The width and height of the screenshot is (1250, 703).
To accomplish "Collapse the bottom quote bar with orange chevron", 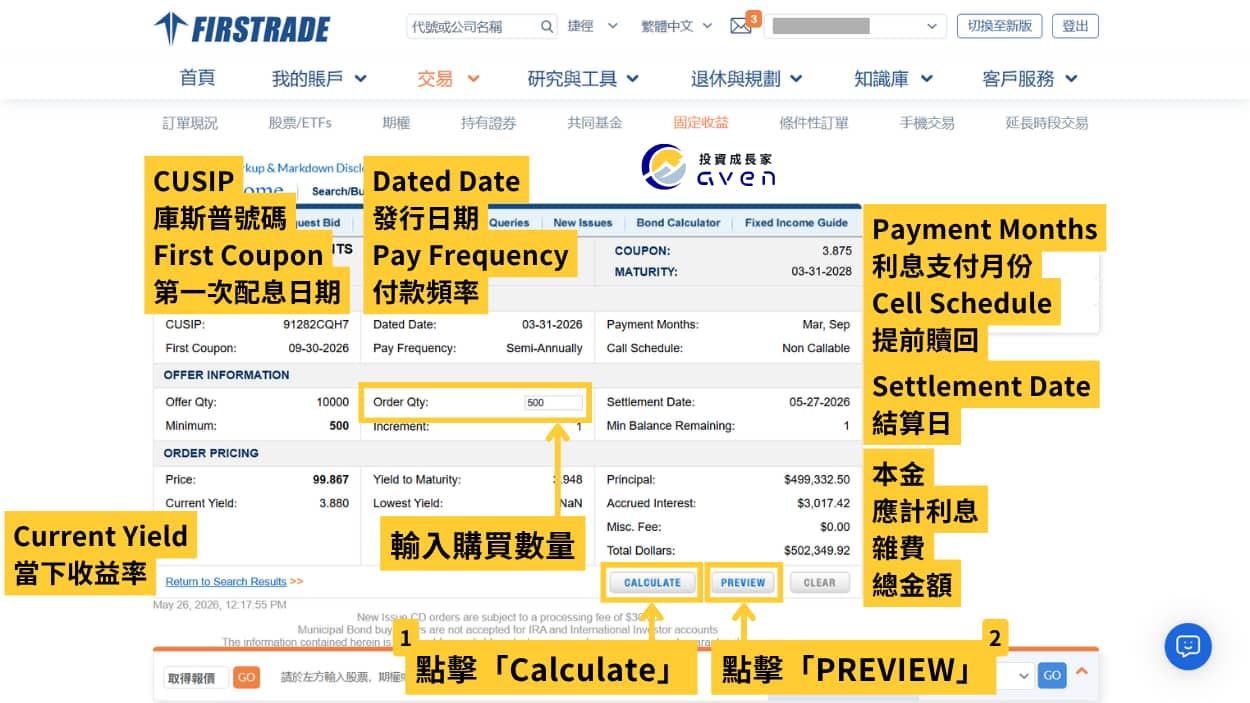I will coord(1081,672).
